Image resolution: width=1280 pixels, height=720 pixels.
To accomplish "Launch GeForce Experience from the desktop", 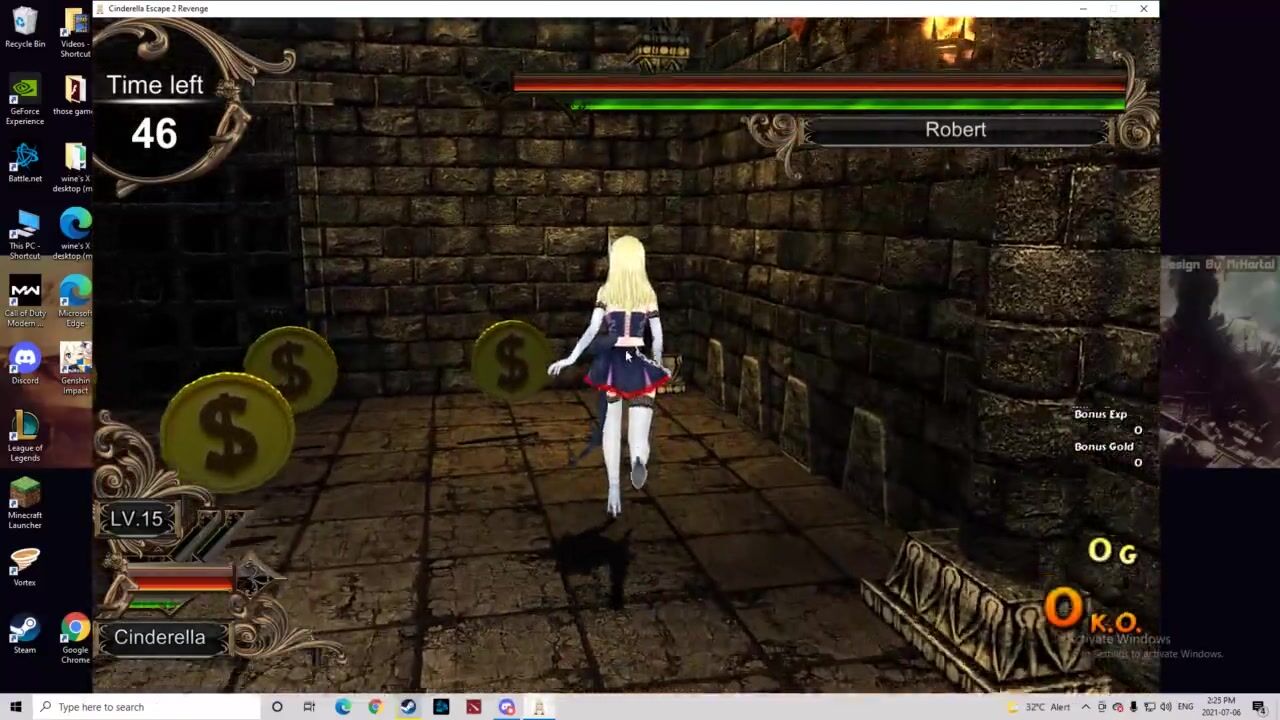I will click(x=25, y=100).
